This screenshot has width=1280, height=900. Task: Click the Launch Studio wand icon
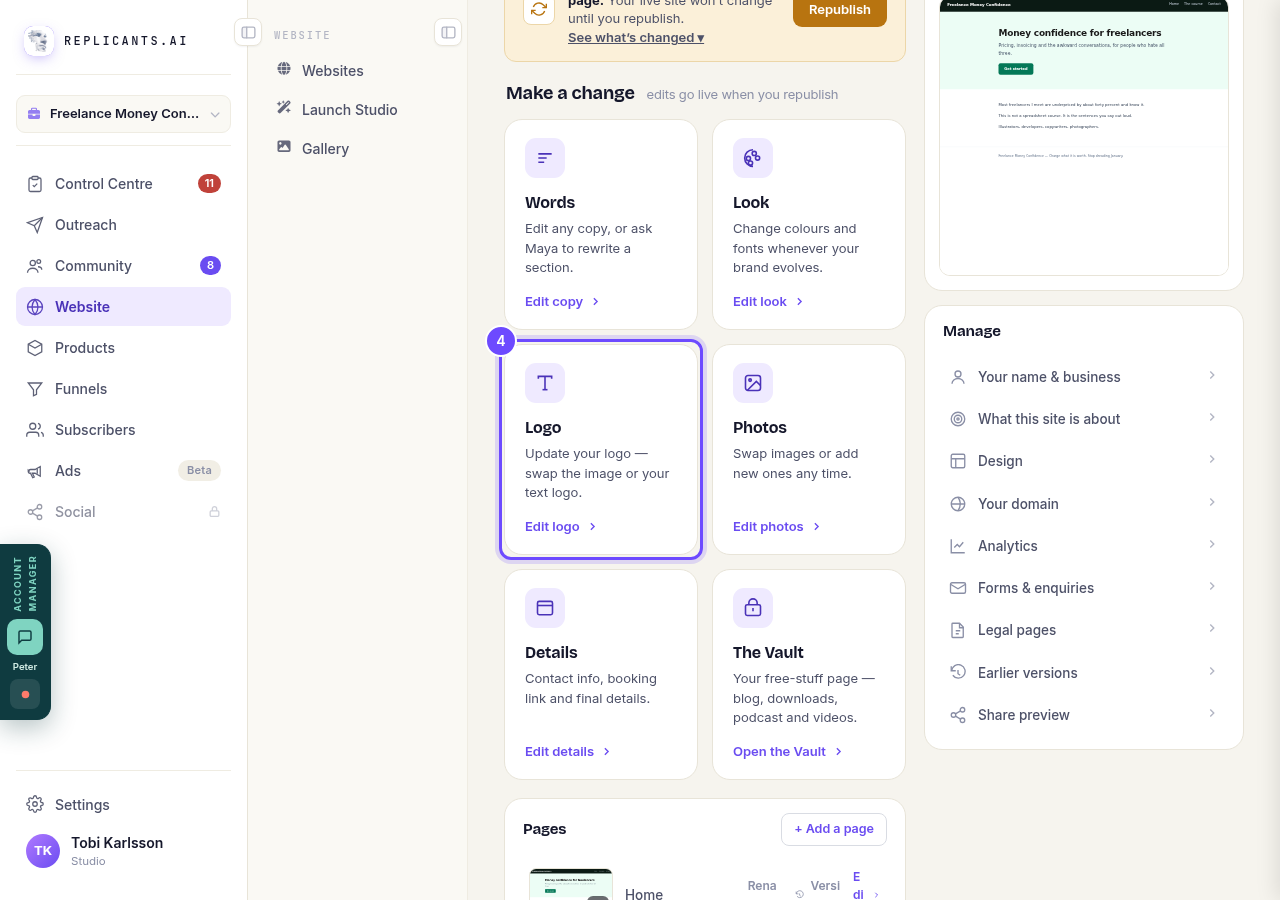click(284, 108)
